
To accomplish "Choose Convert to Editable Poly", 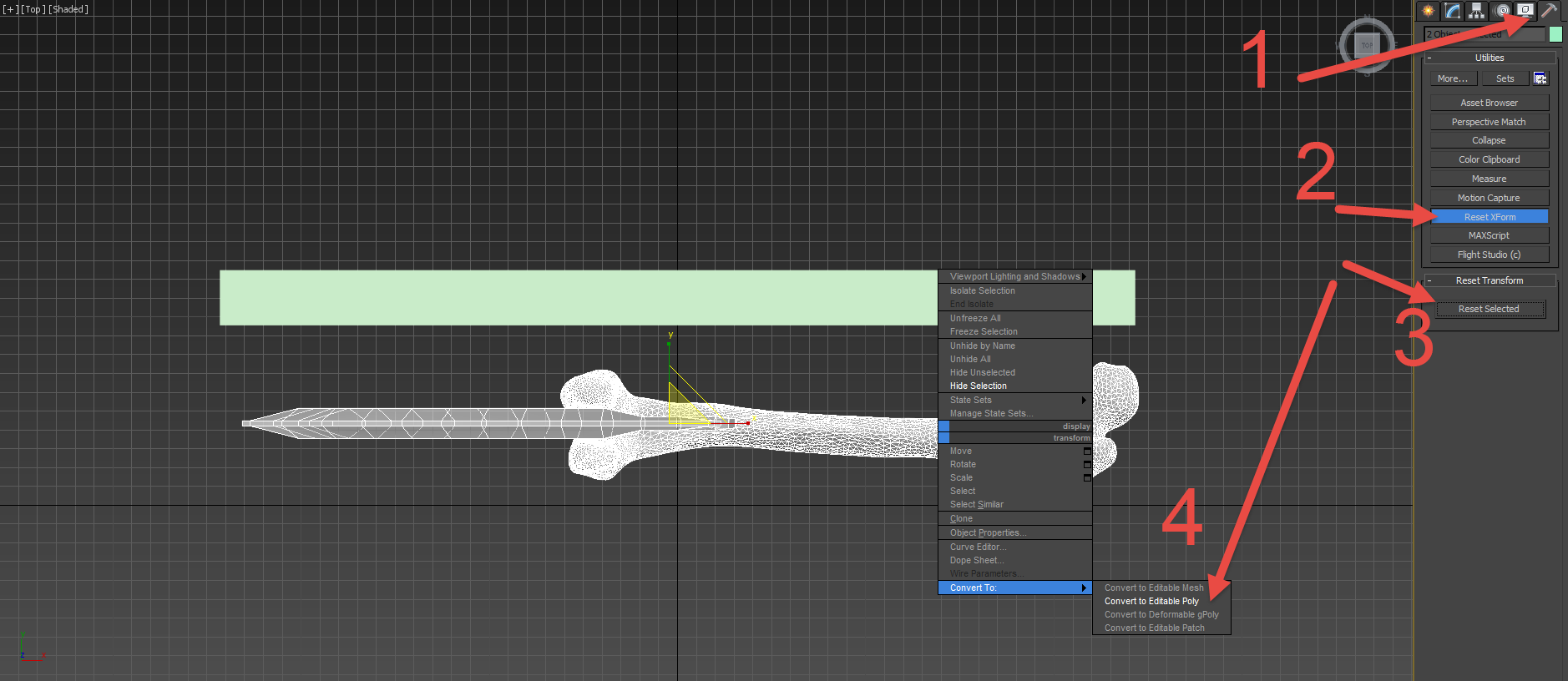I will 1161,601.
